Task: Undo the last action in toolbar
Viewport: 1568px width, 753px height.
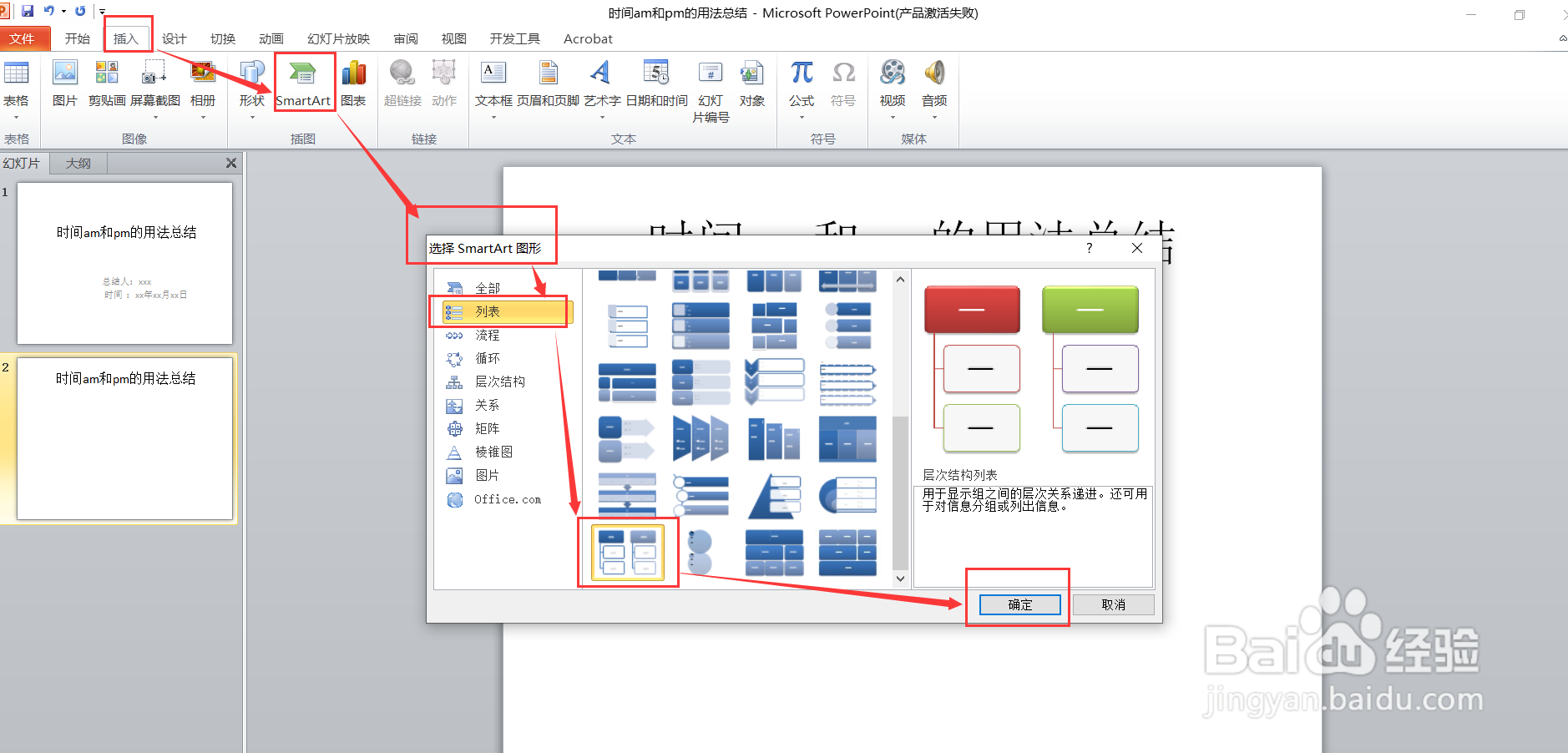Action: coord(49,11)
